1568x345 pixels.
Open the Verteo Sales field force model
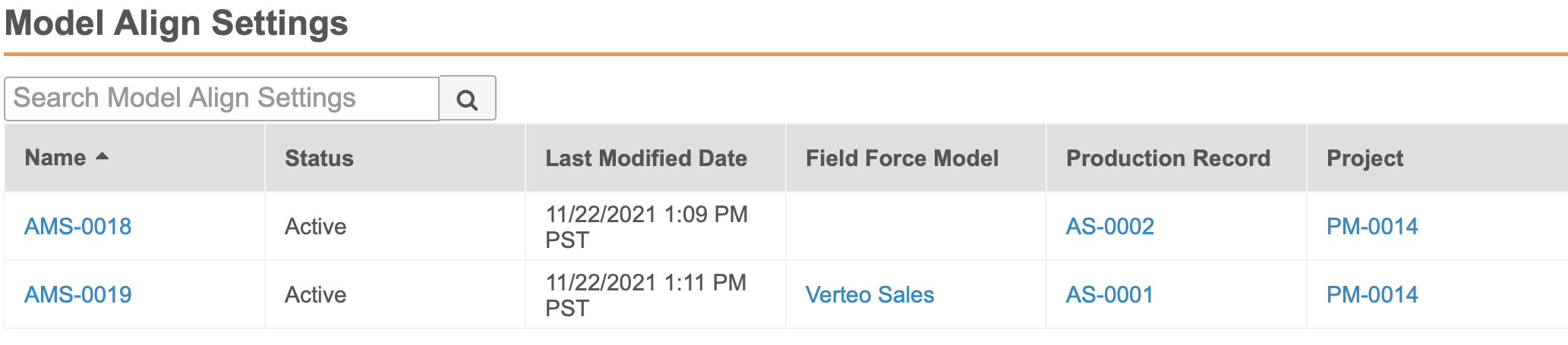pyautogui.click(x=869, y=294)
